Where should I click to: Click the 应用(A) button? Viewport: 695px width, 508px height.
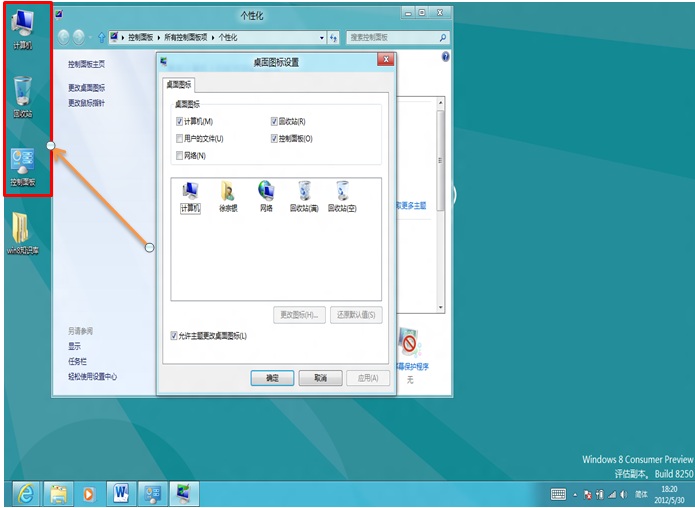tap(368, 378)
